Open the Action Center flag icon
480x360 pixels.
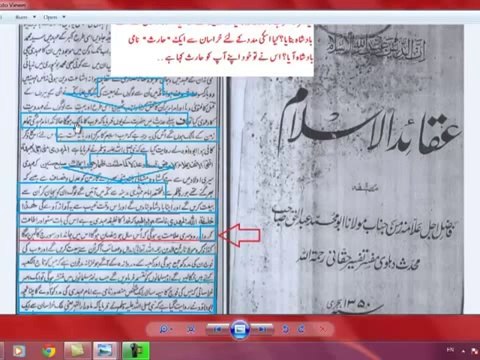click(x=475, y=351)
